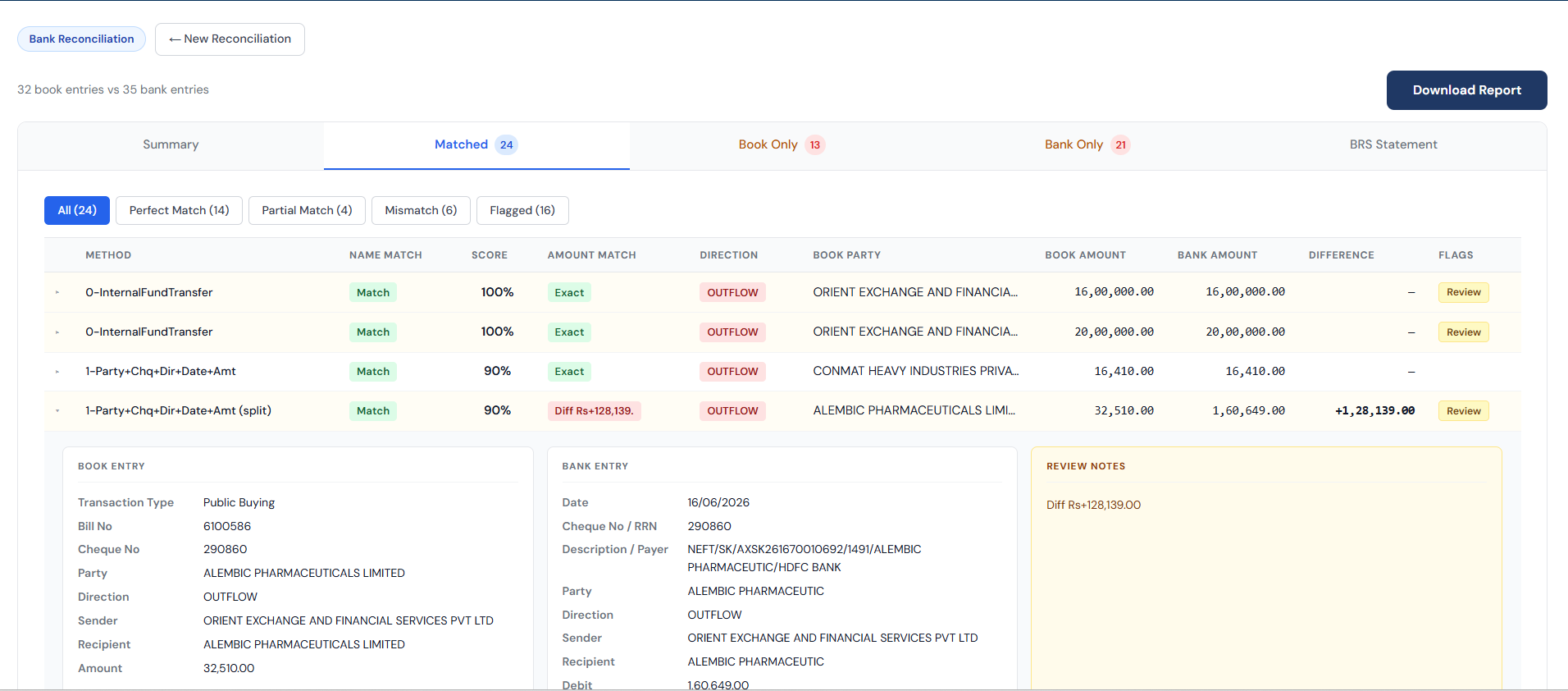The image size is (1568, 691).
Task: Select the Matched tab
Action: pyautogui.click(x=476, y=145)
